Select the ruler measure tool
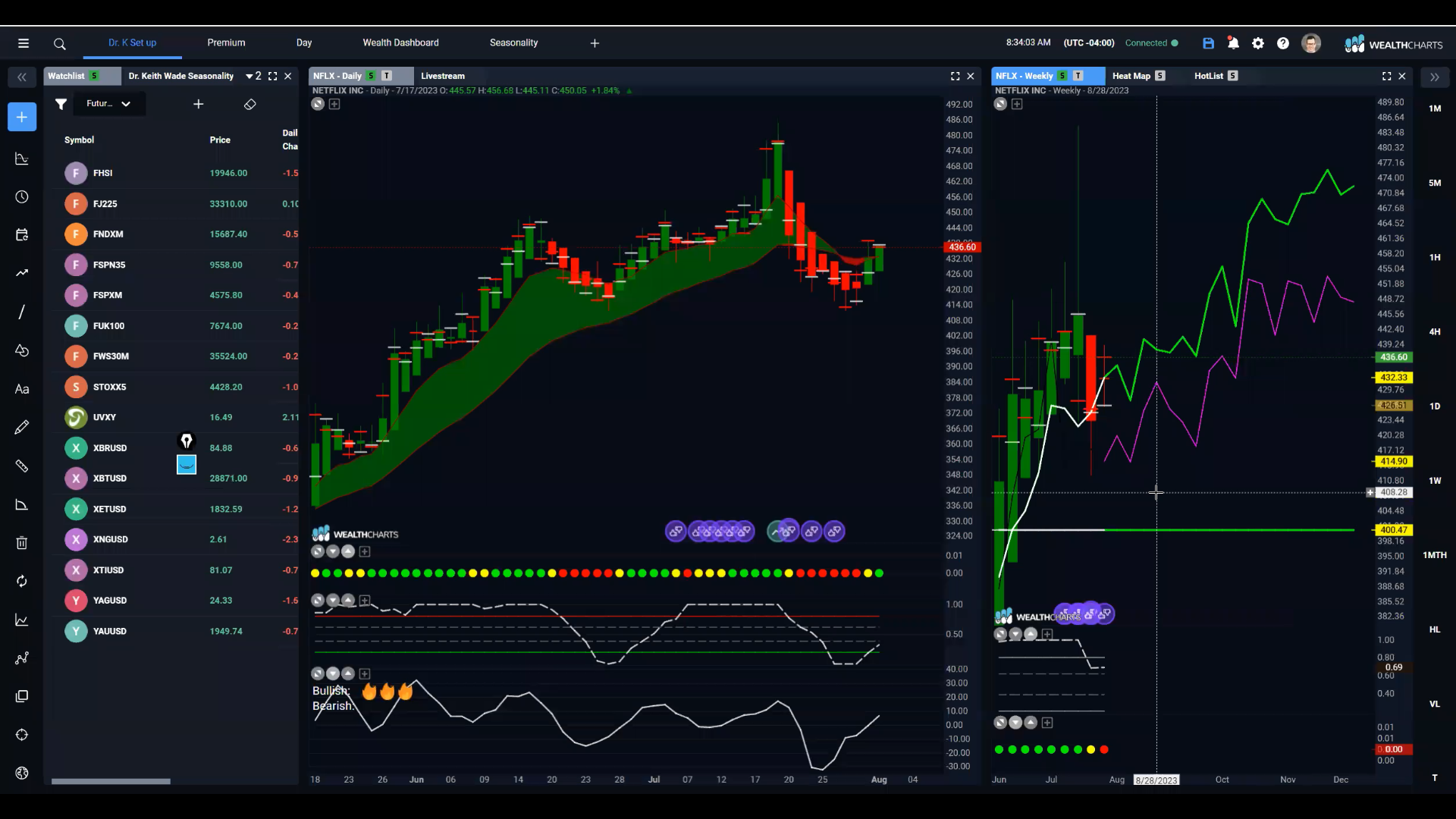This screenshot has width=1456, height=819. pos(22,466)
